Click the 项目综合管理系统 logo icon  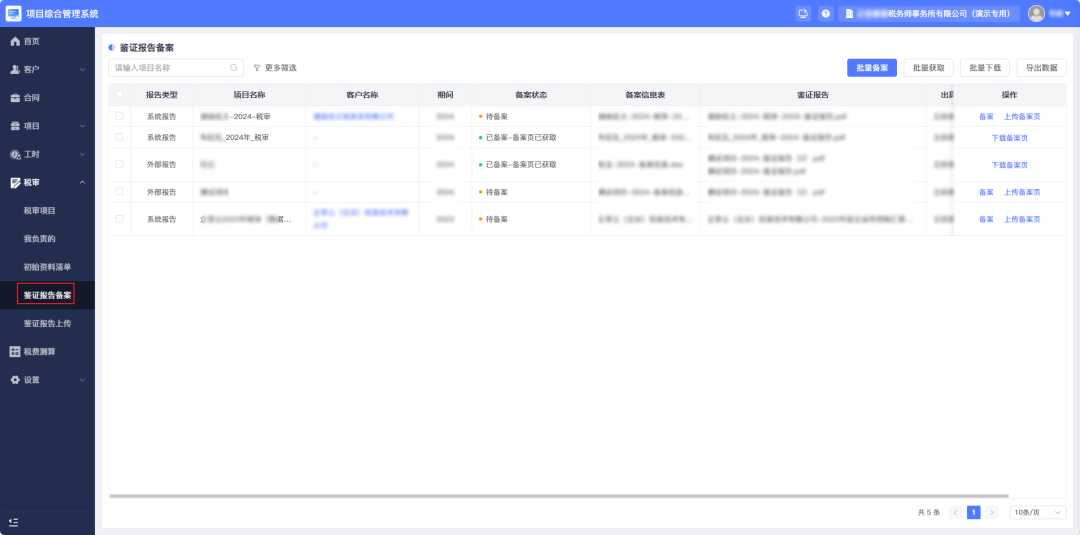[13, 13]
